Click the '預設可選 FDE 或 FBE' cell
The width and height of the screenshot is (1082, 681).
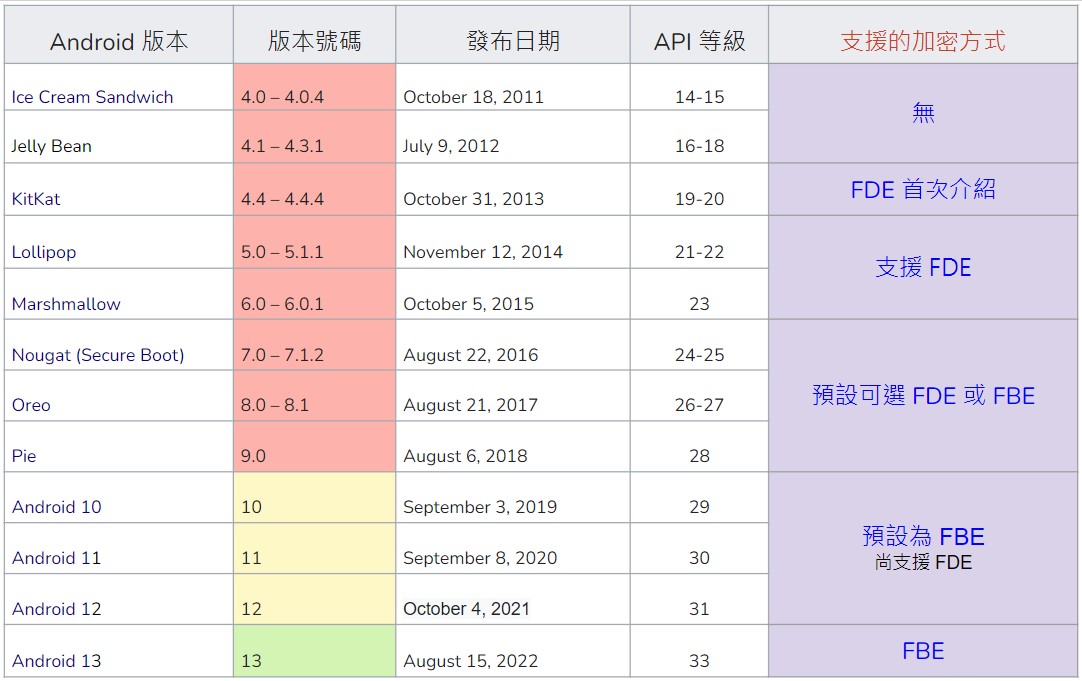[923, 396]
